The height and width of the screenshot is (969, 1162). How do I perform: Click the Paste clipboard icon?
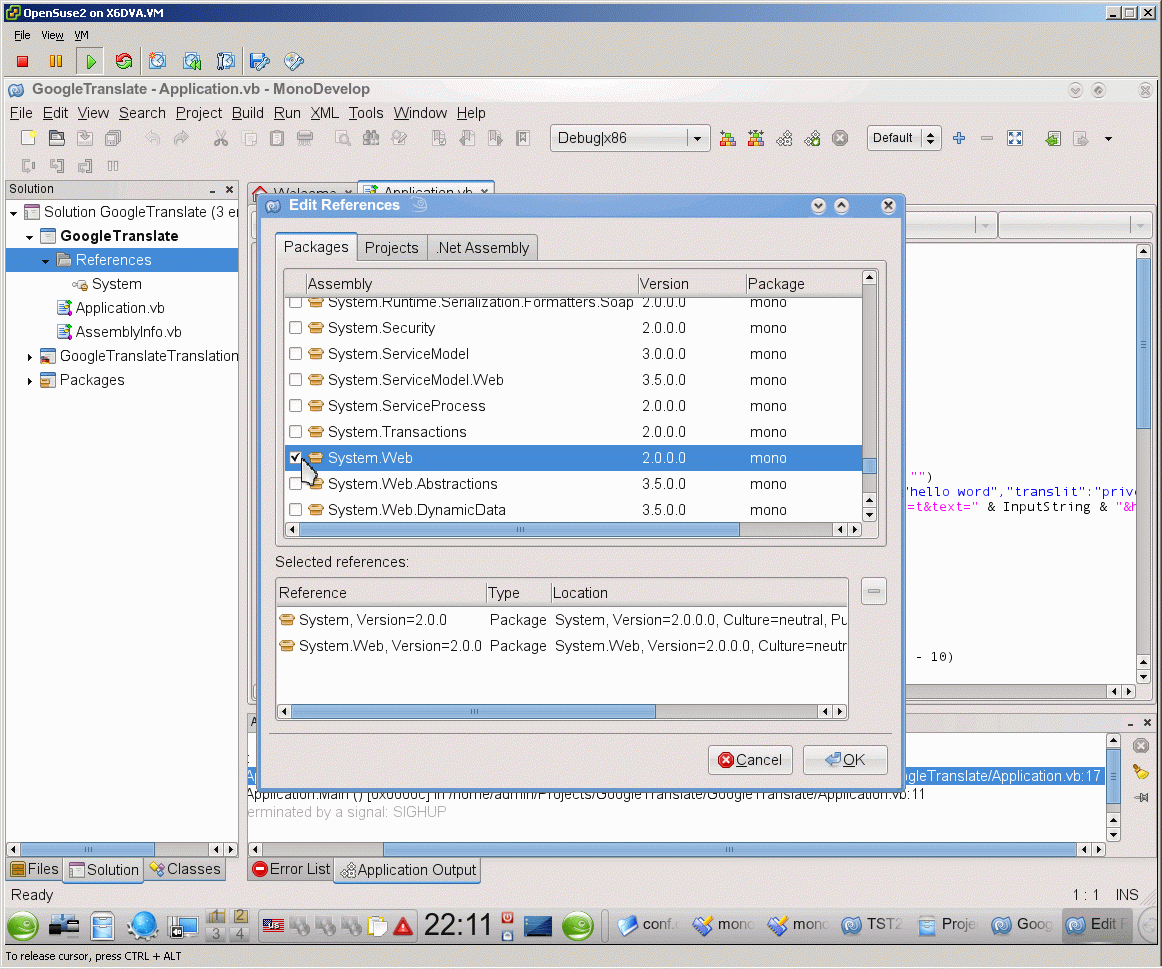[277, 138]
